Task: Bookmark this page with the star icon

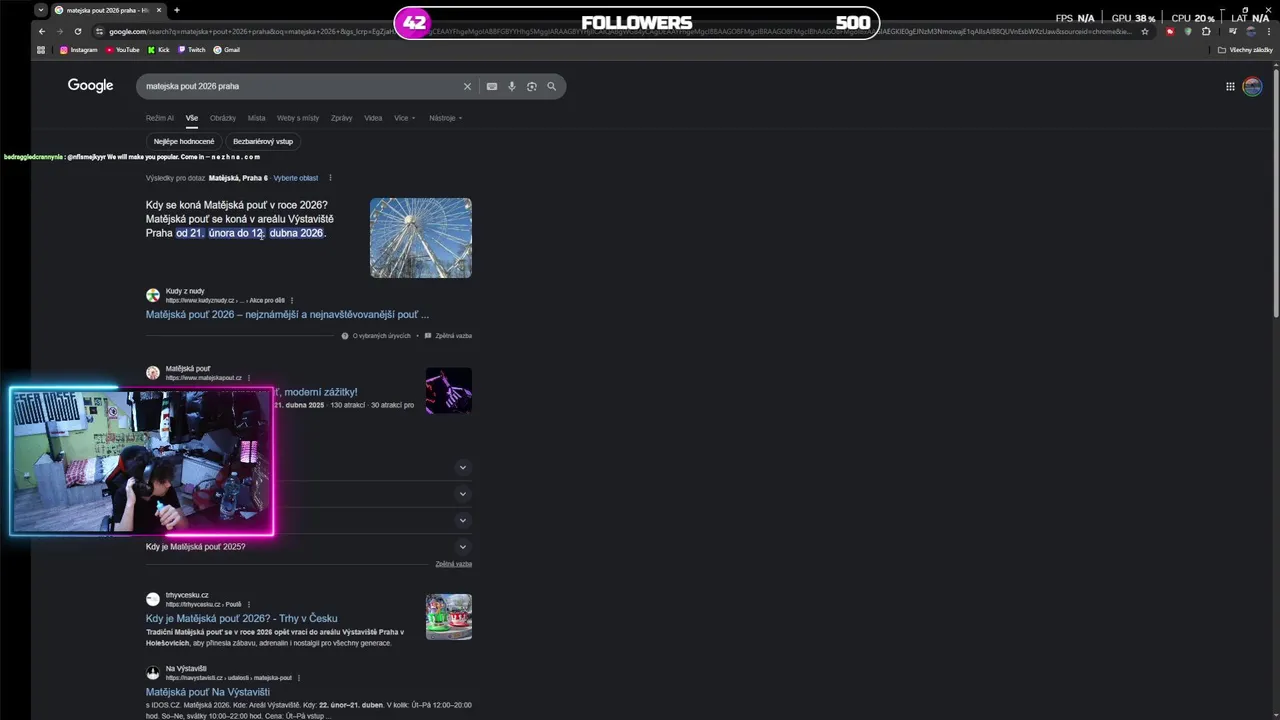Action: coord(1145,31)
